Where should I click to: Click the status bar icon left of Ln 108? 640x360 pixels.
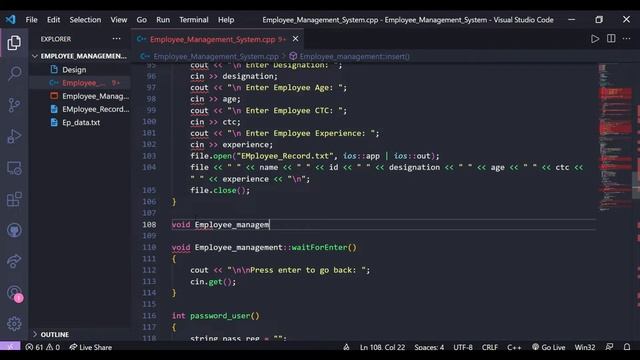(x=346, y=347)
